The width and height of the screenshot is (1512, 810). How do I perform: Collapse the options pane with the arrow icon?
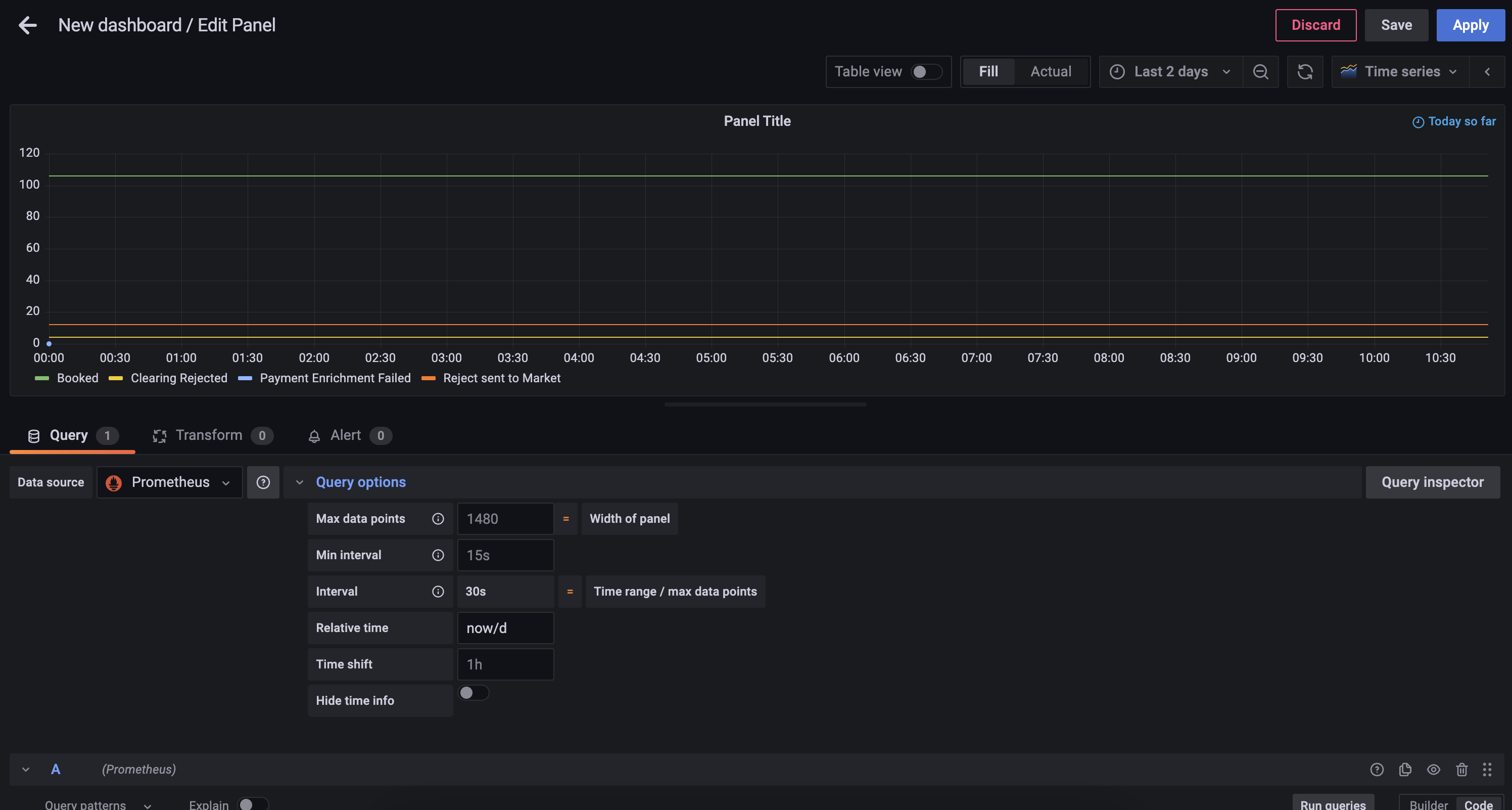(x=1487, y=72)
